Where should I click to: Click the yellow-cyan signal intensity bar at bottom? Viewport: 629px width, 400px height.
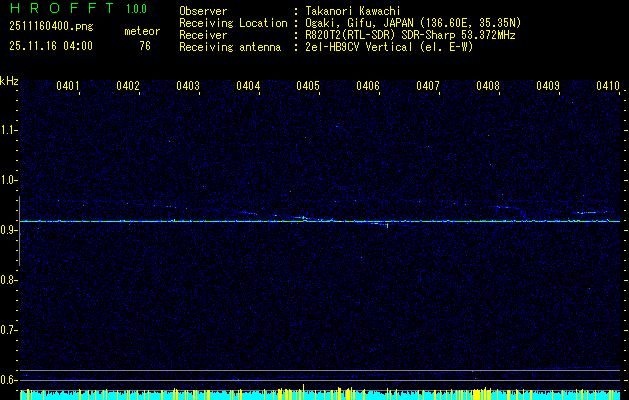click(320, 394)
